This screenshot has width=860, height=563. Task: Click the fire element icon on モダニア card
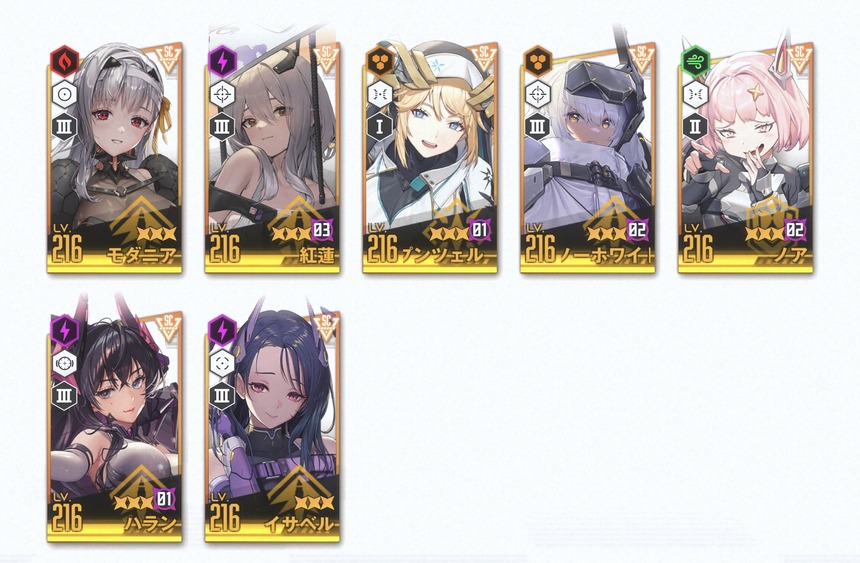tap(65, 61)
